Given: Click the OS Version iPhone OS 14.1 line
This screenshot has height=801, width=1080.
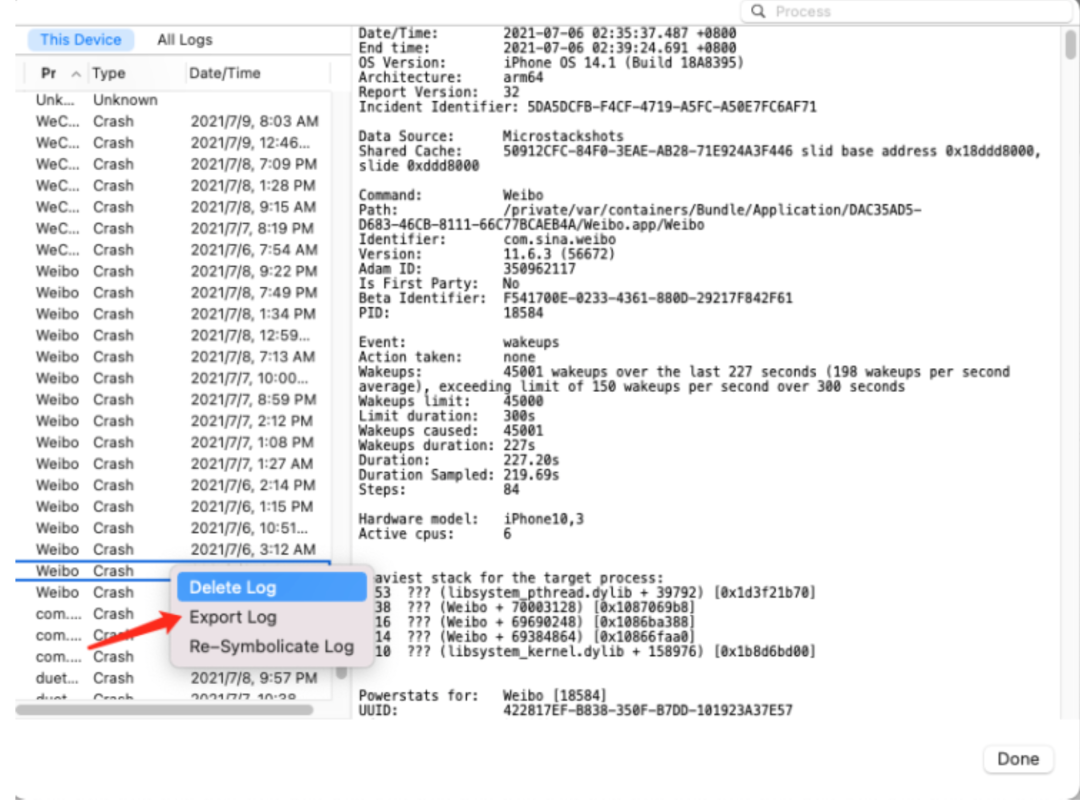Looking at the screenshot, I should [x=551, y=63].
